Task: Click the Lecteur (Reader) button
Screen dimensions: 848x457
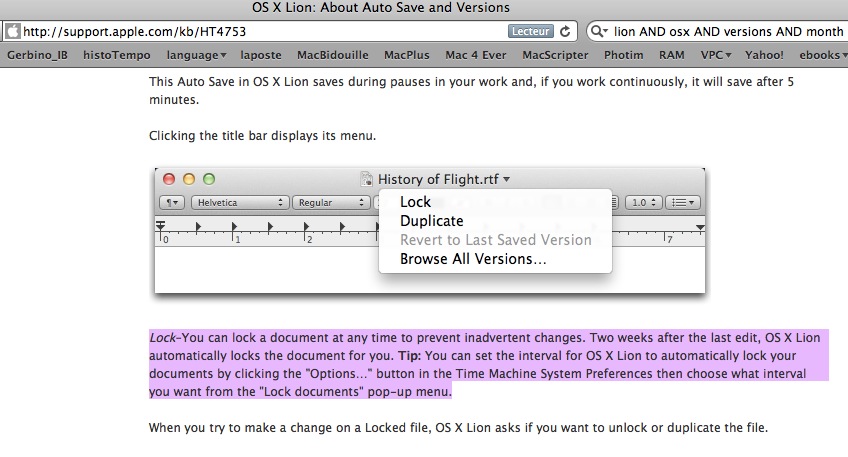Action: pyautogui.click(x=531, y=31)
